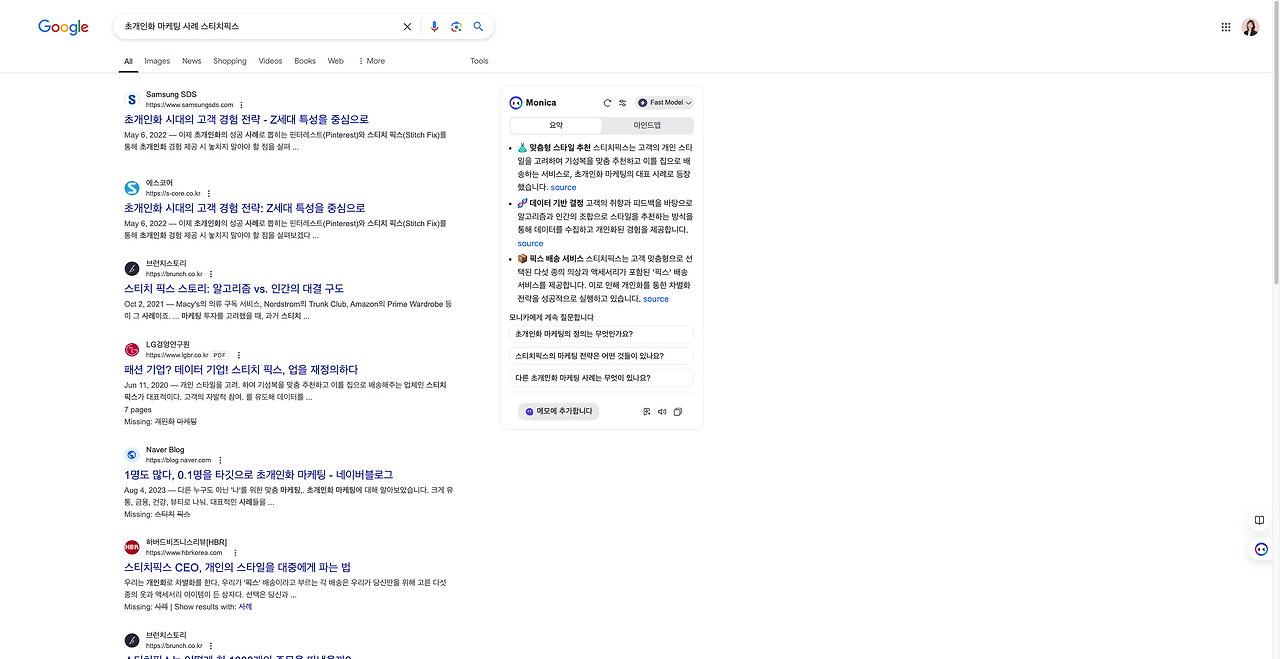Switch to Videos tab

(x=270, y=61)
